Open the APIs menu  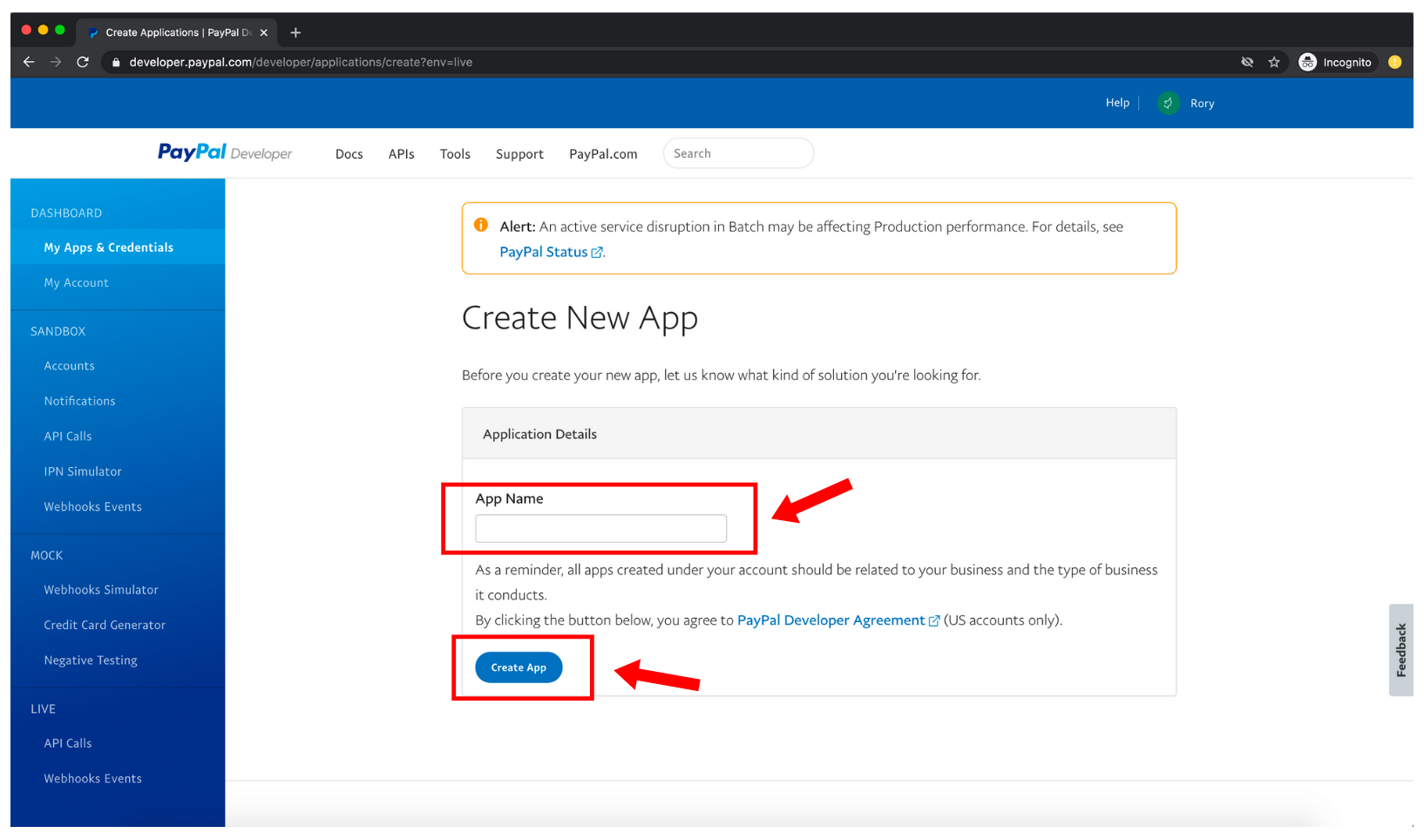click(x=401, y=153)
